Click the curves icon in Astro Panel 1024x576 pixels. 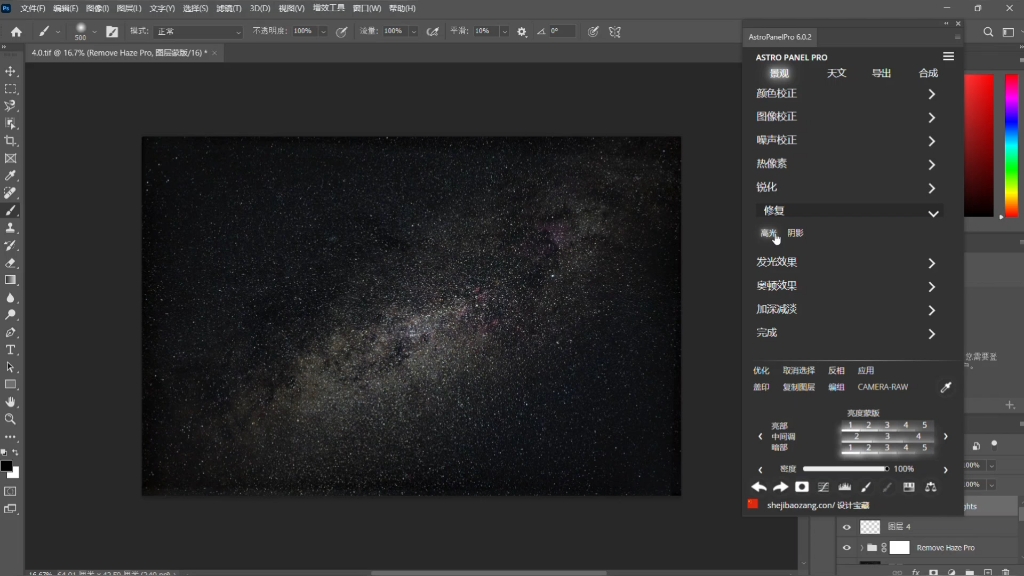(824, 487)
